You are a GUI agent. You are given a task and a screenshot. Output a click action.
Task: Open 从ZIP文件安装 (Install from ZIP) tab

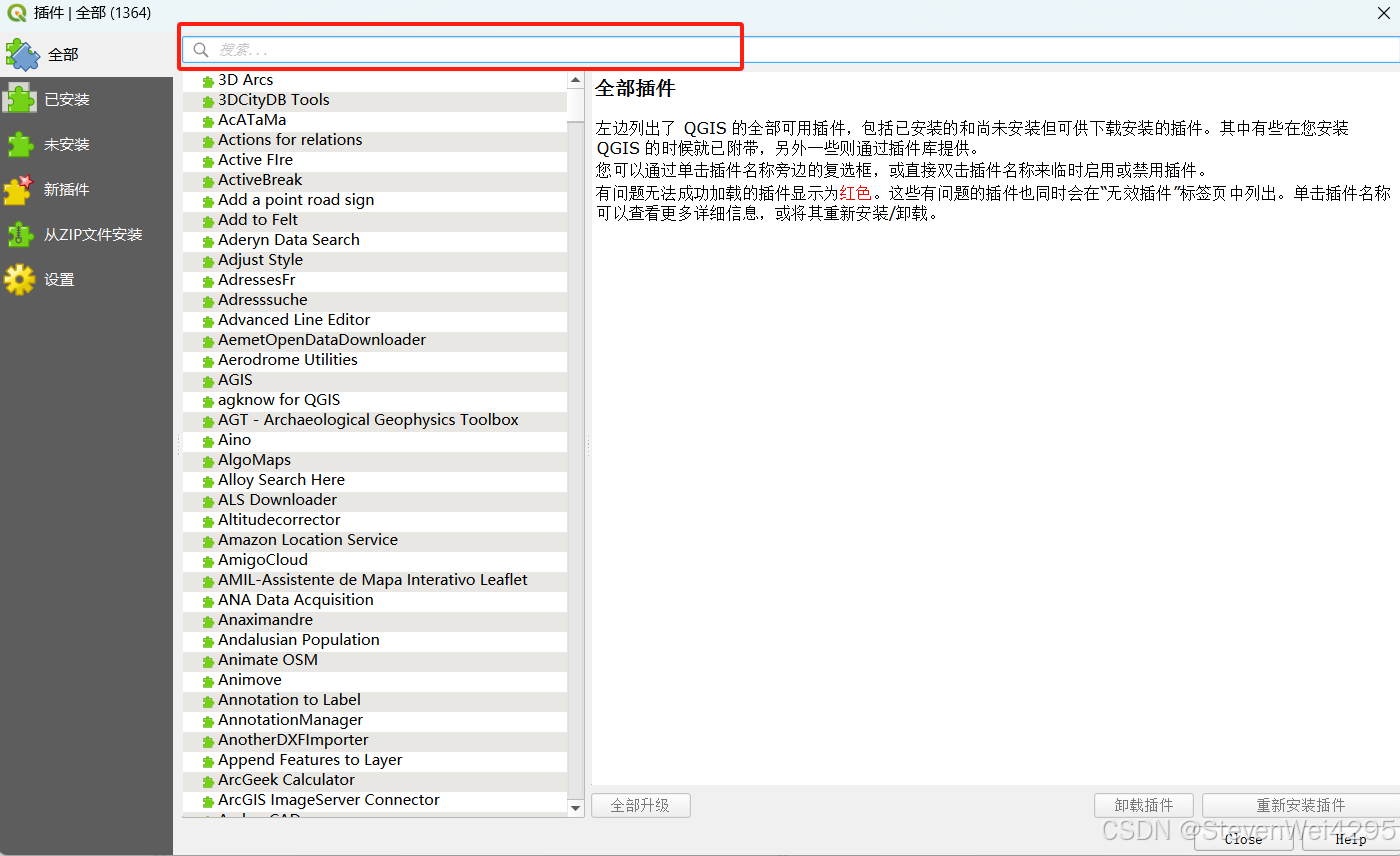(x=86, y=235)
